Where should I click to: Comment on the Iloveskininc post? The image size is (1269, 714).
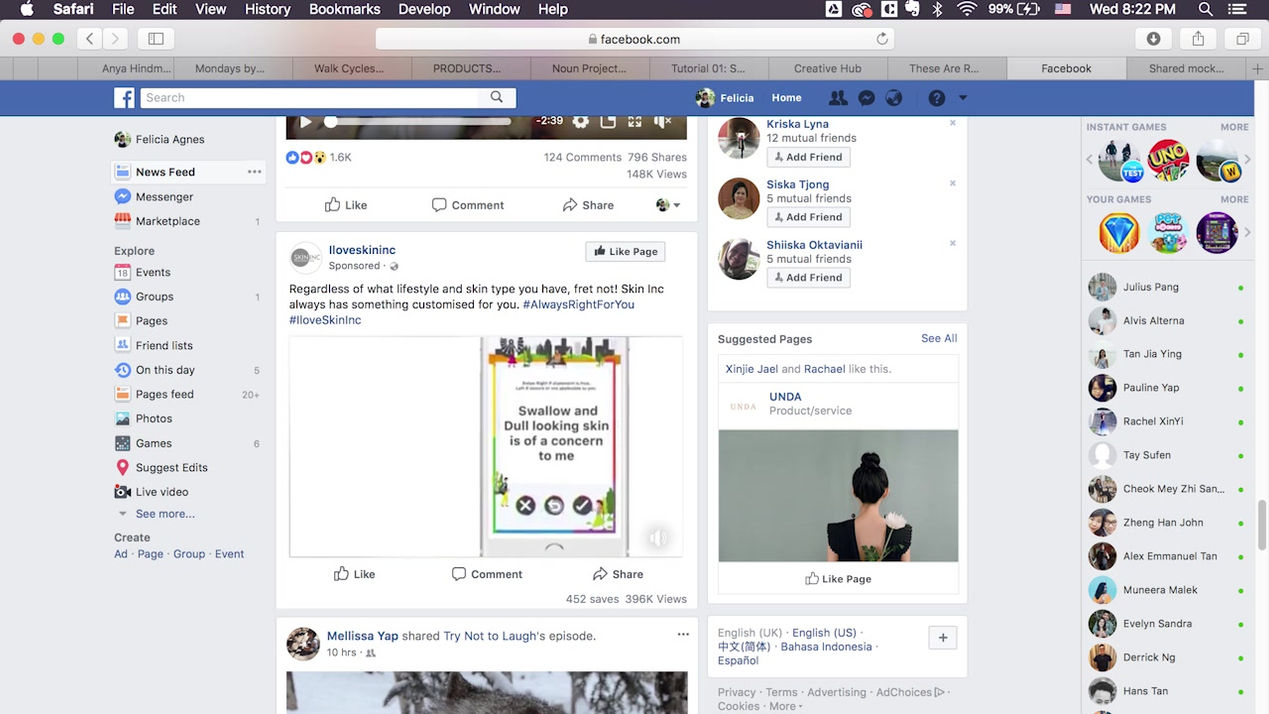coord(487,574)
